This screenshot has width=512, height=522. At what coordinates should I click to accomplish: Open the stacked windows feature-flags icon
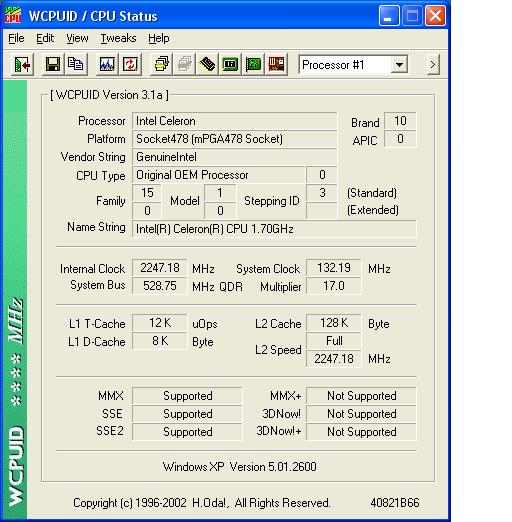point(161,64)
